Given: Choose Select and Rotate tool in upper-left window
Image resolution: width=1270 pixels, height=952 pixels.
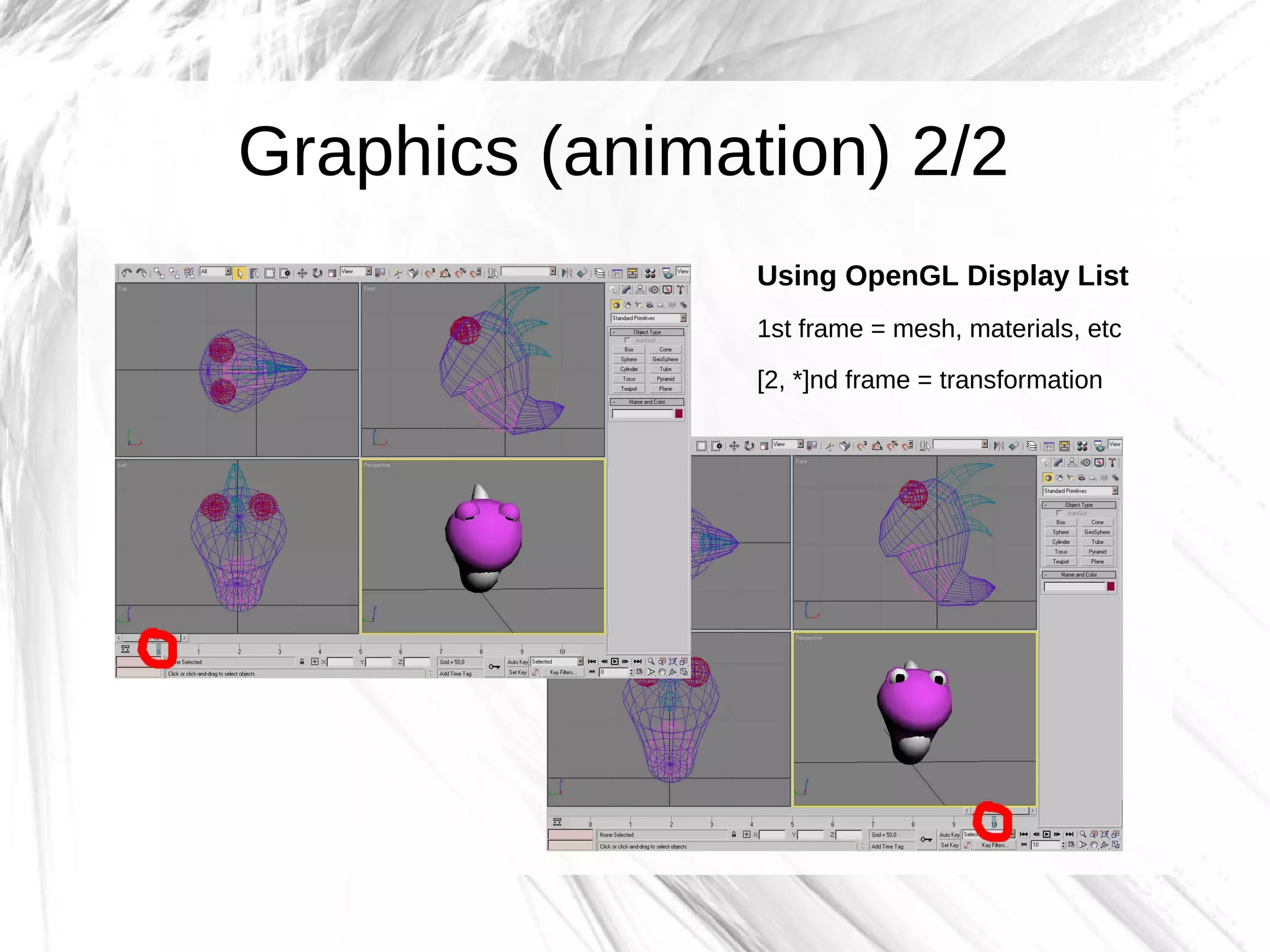Looking at the screenshot, I should pyautogui.click(x=317, y=274).
